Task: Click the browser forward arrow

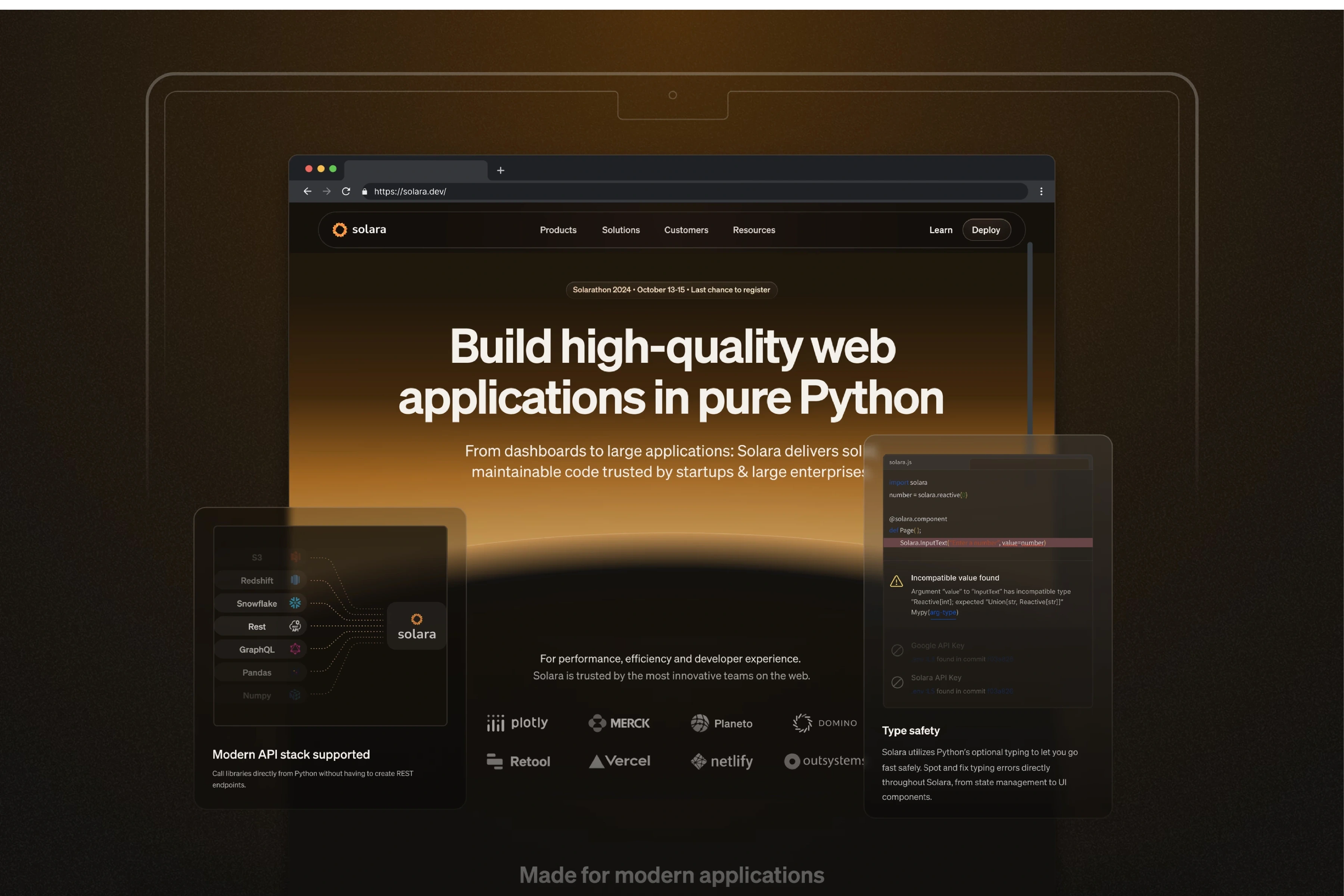Action: (327, 192)
